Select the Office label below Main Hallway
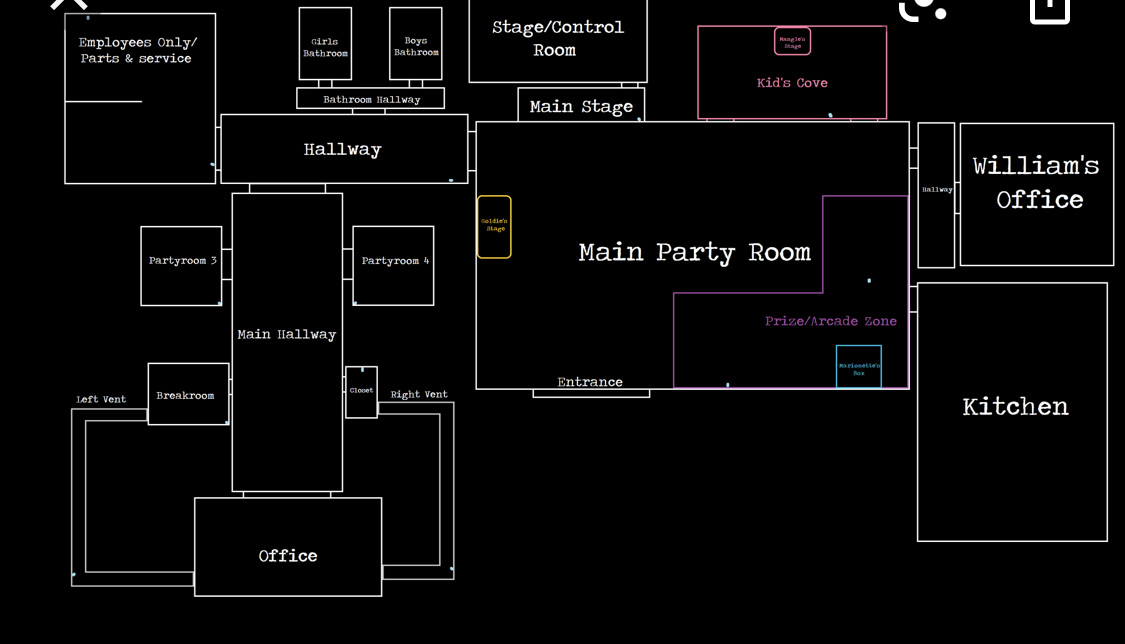This screenshot has width=1125, height=644. tap(288, 556)
